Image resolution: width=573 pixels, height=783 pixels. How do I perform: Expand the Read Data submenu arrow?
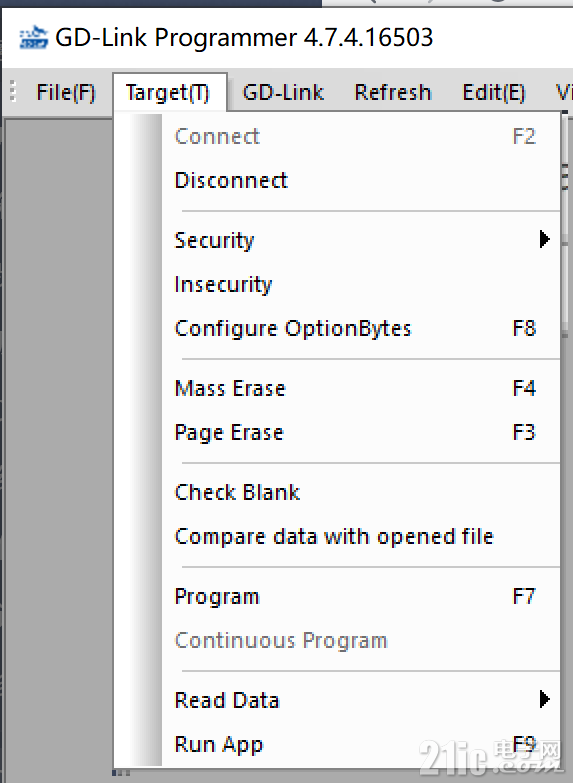point(545,699)
